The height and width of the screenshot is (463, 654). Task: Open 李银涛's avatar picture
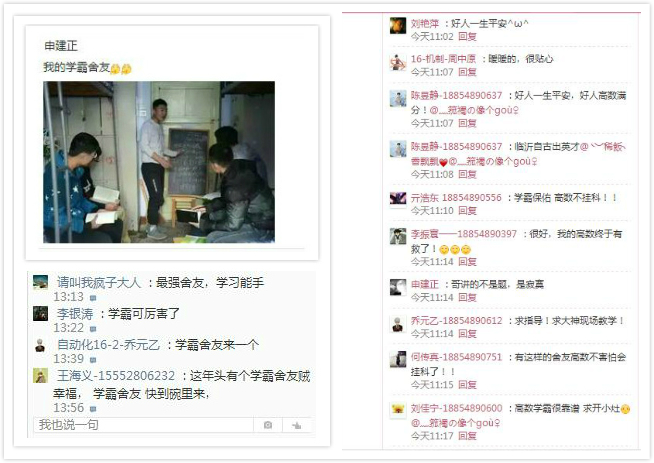(40, 313)
